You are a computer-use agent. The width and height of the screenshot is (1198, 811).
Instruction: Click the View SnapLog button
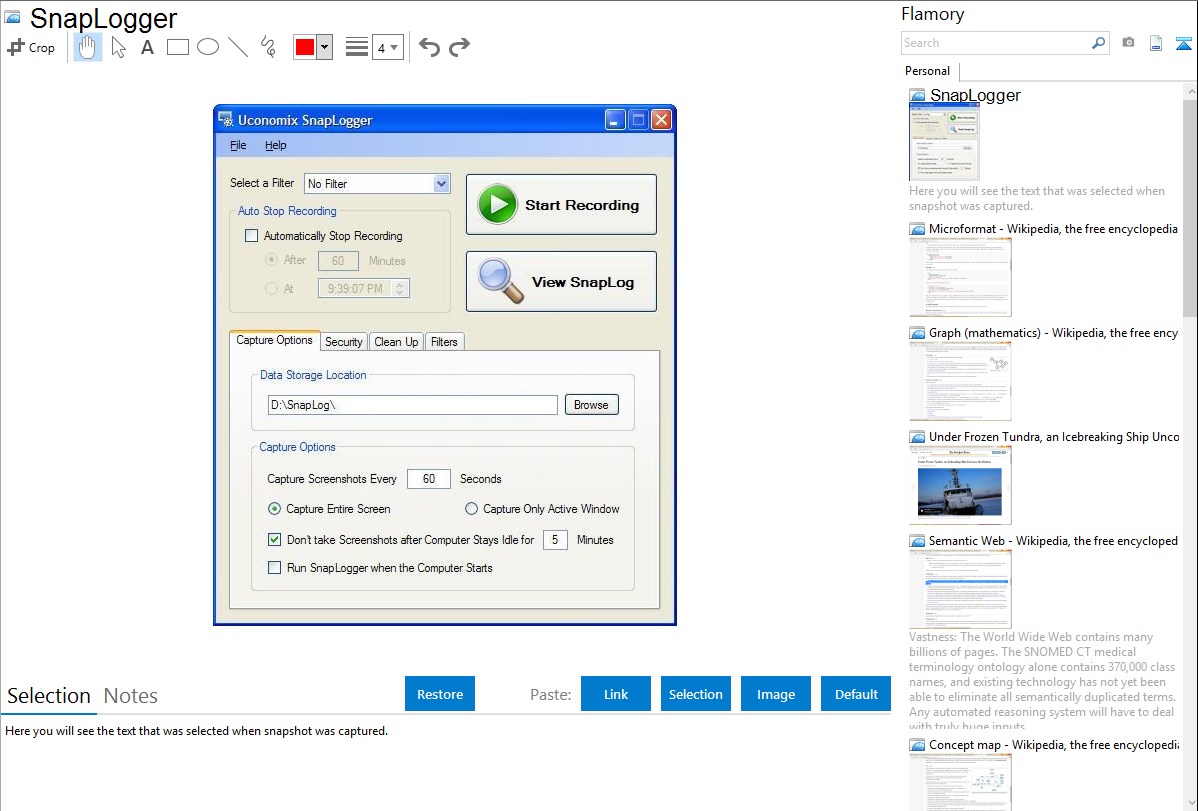pos(562,281)
